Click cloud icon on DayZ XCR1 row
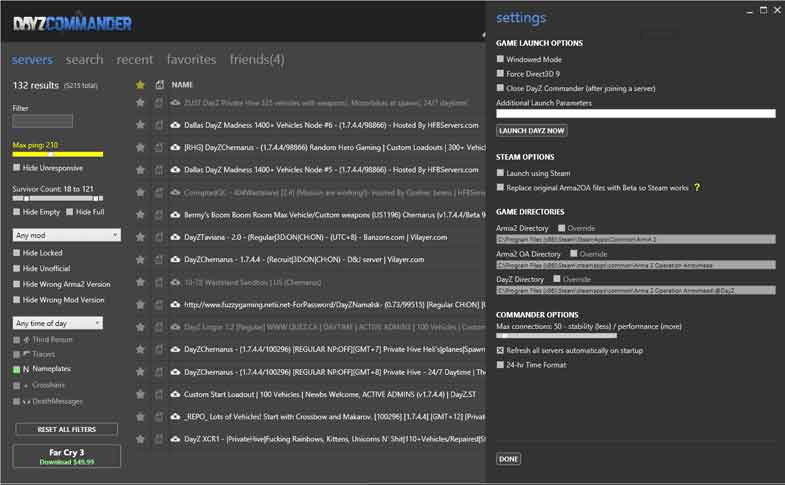The height and width of the screenshot is (485, 785). tap(175, 439)
